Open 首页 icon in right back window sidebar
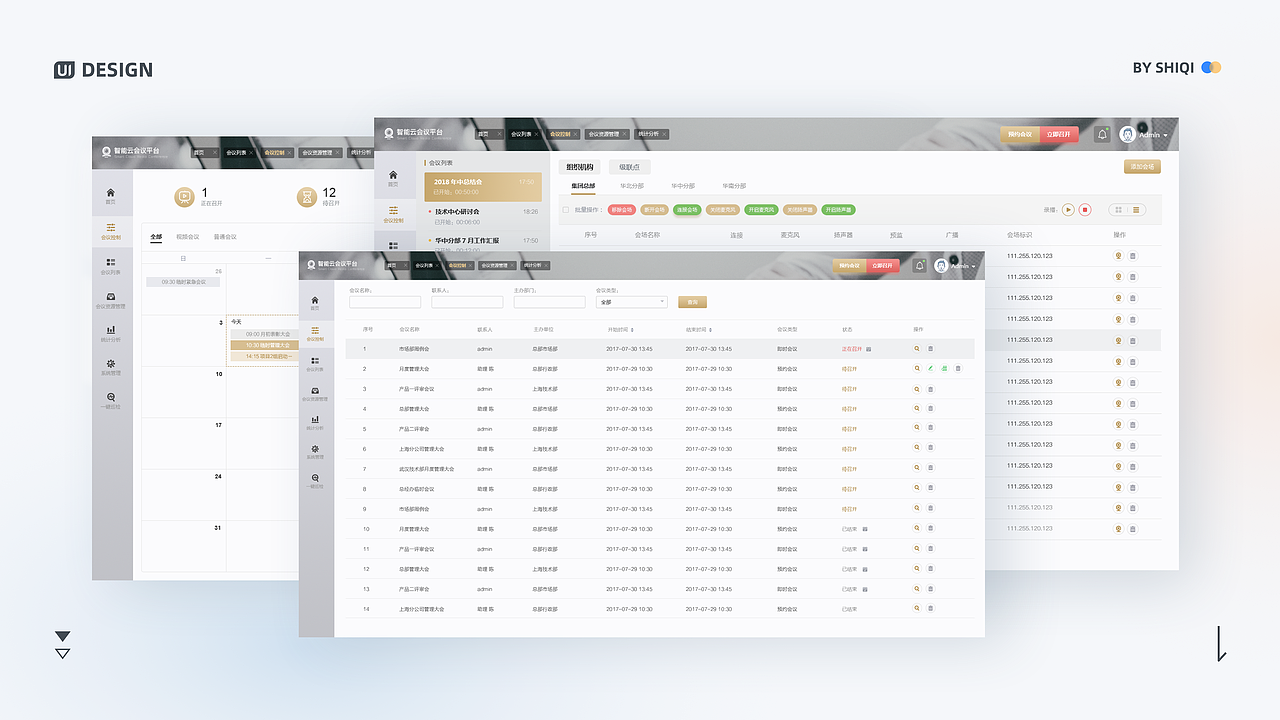1280x720 pixels. 393,174
